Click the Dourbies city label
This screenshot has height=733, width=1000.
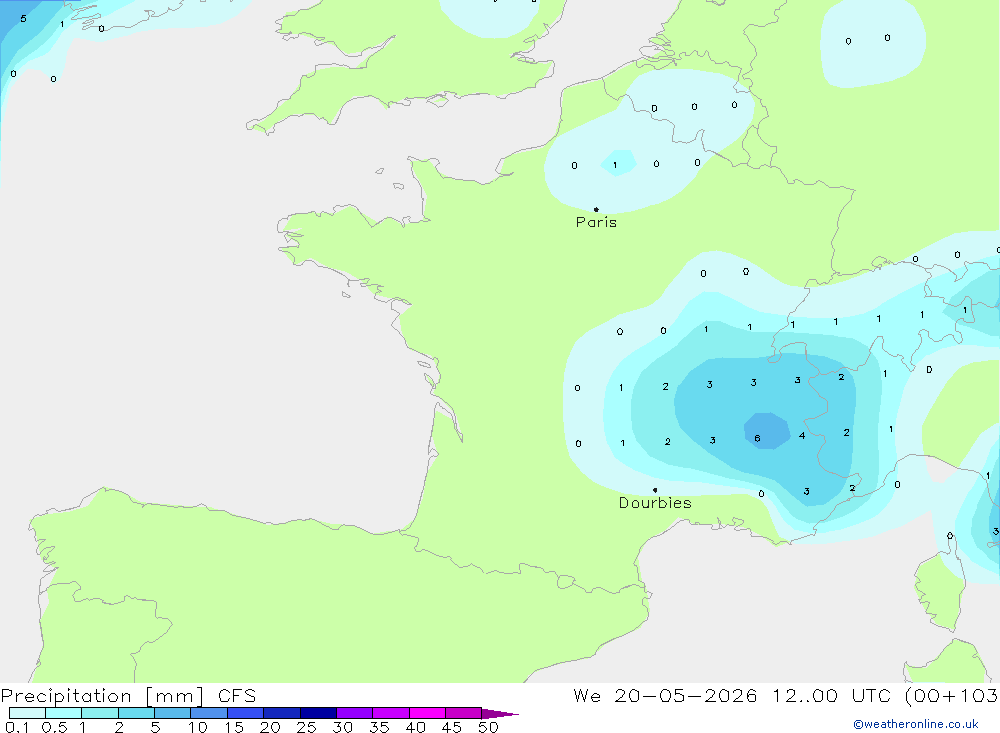coord(655,503)
